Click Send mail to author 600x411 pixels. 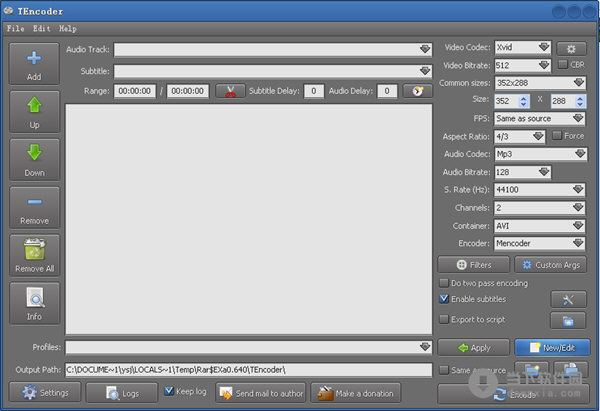tap(261, 393)
